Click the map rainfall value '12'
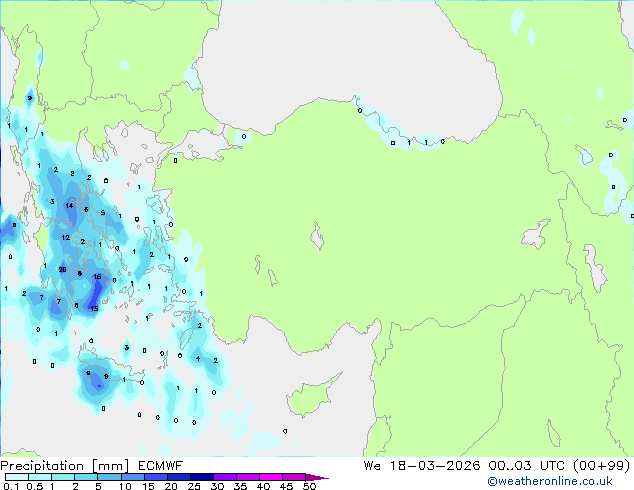634x490 pixels. coord(66,237)
